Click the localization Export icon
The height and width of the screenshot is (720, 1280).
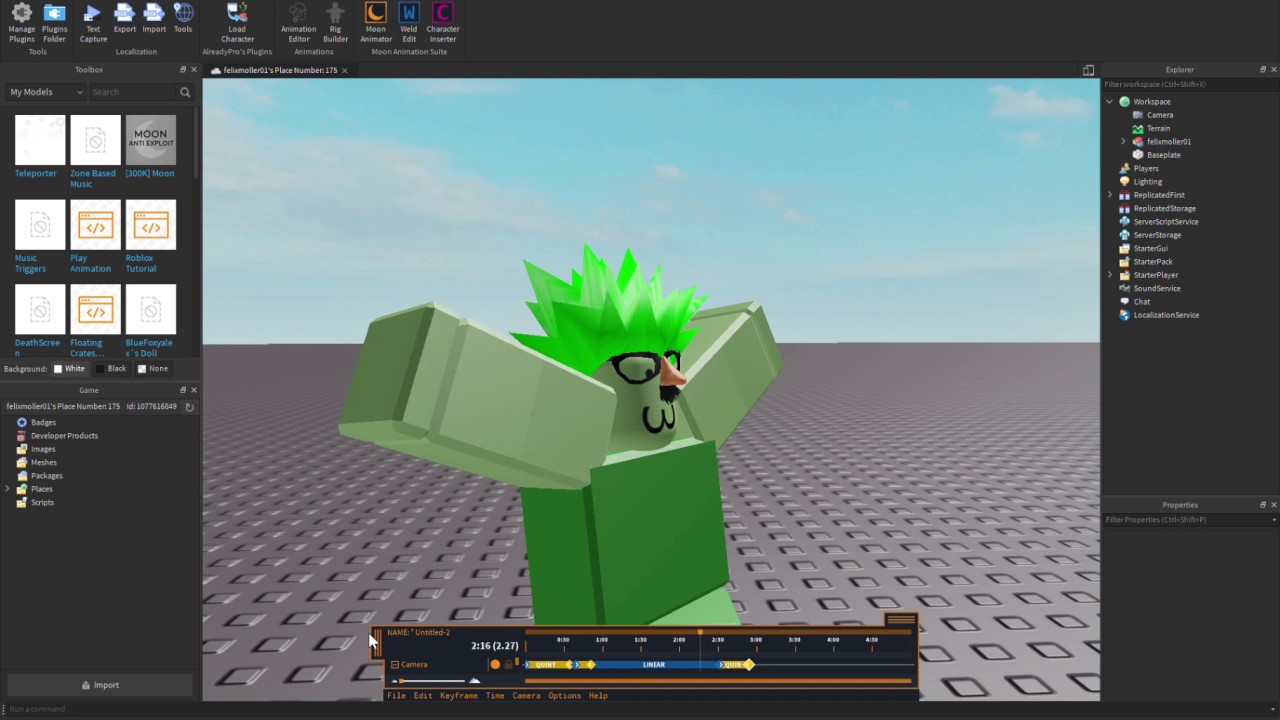(x=124, y=19)
